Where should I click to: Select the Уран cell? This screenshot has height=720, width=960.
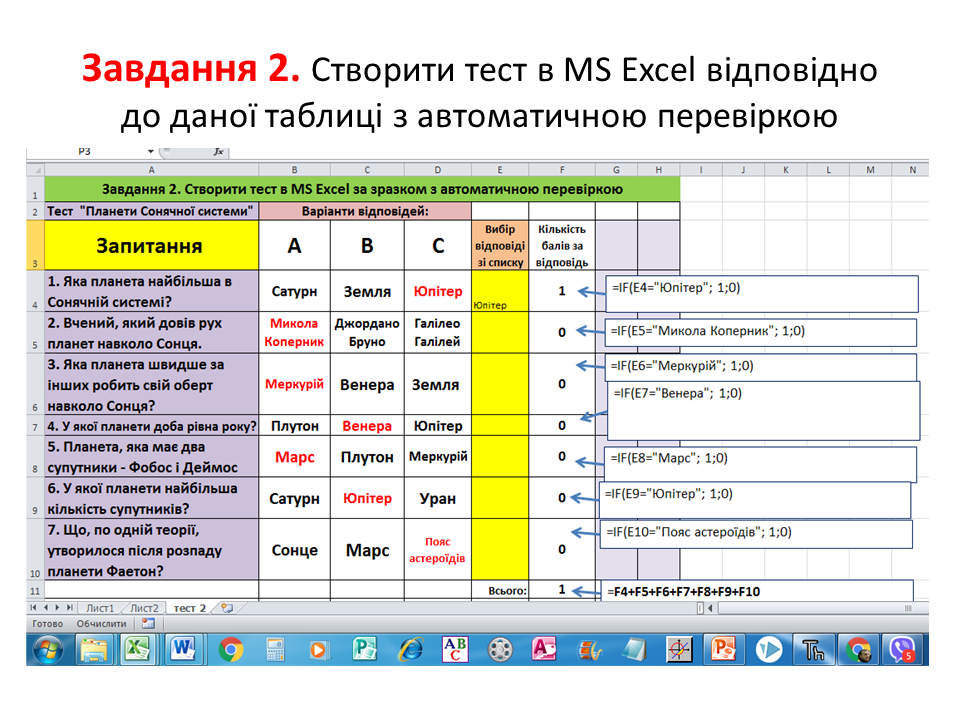tap(437, 498)
